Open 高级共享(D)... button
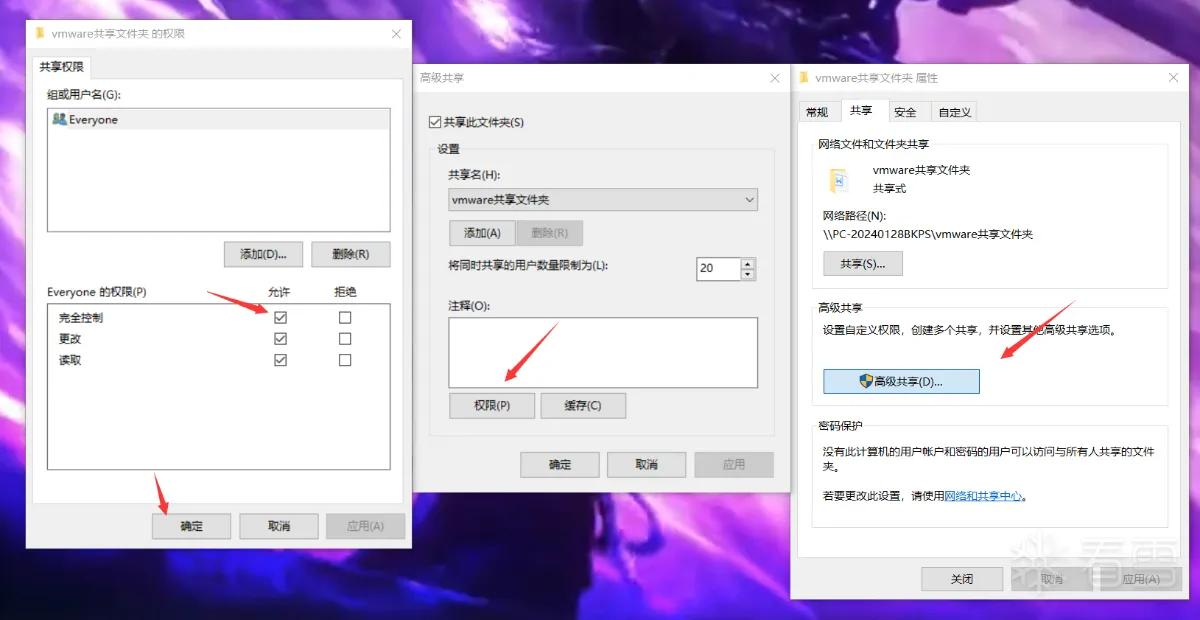Image resolution: width=1200 pixels, height=620 pixels. pyautogui.click(x=901, y=382)
